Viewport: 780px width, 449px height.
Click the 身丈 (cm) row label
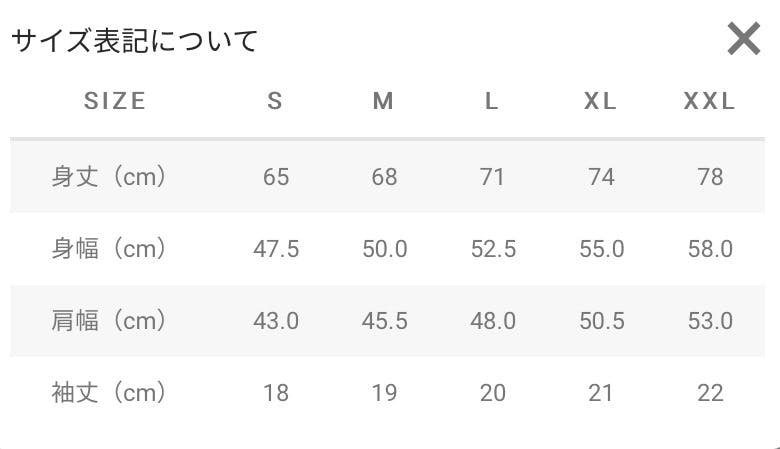[x=109, y=177]
